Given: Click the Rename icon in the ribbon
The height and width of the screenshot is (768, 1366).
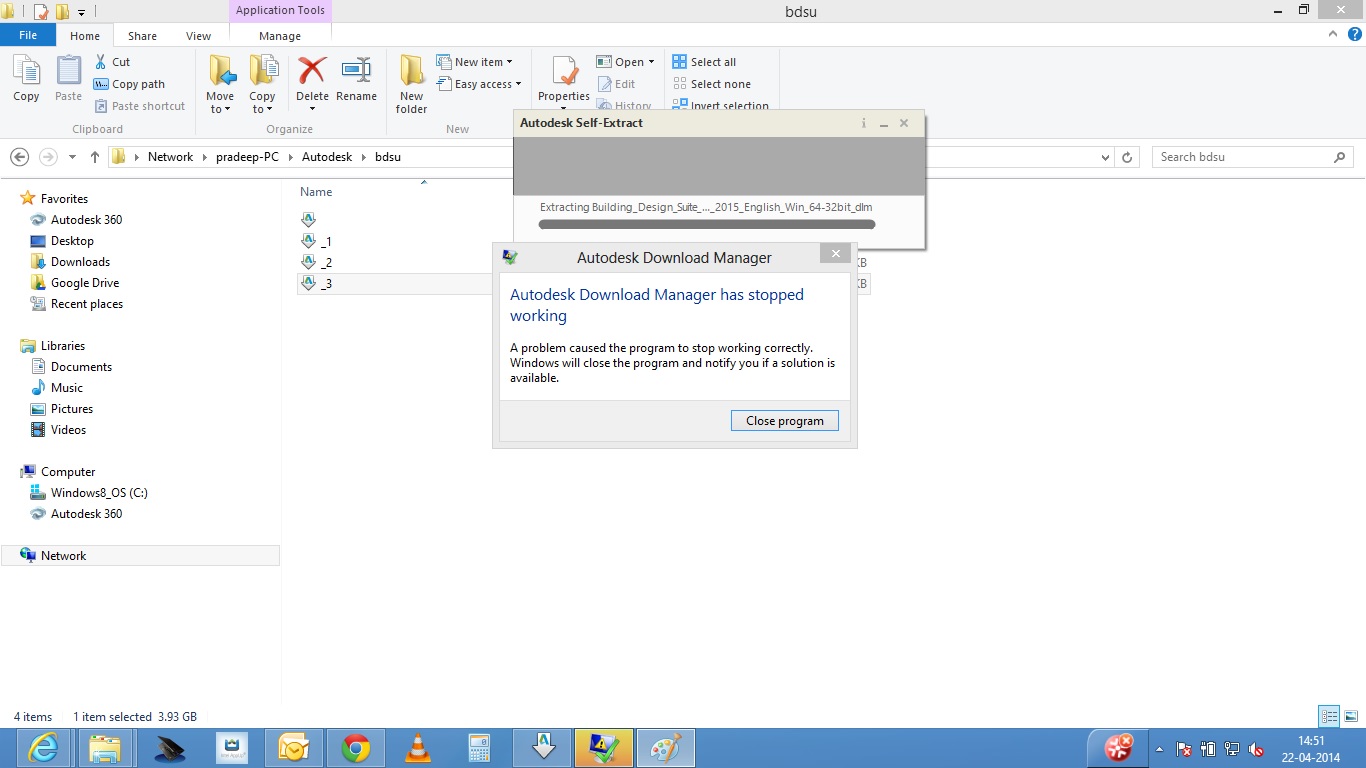Looking at the screenshot, I should [356, 71].
